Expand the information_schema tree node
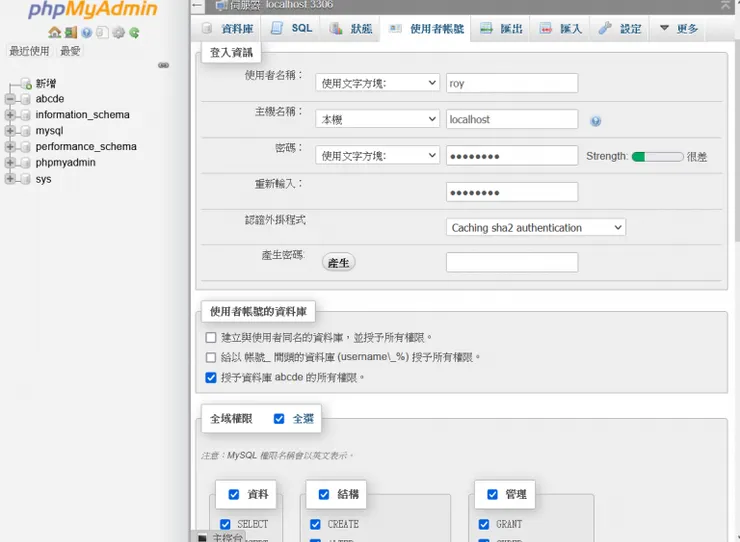 point(10,115)
